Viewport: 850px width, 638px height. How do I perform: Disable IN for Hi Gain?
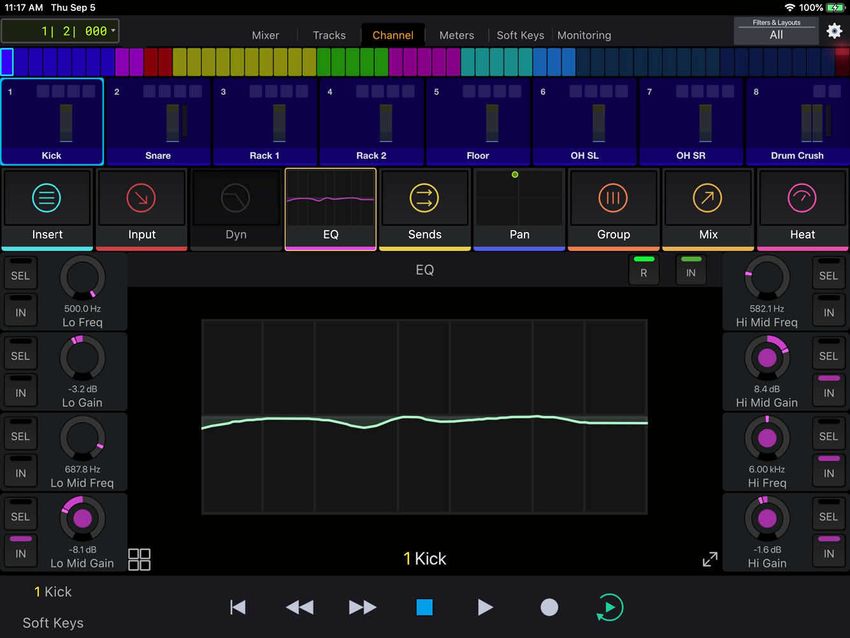829,550
